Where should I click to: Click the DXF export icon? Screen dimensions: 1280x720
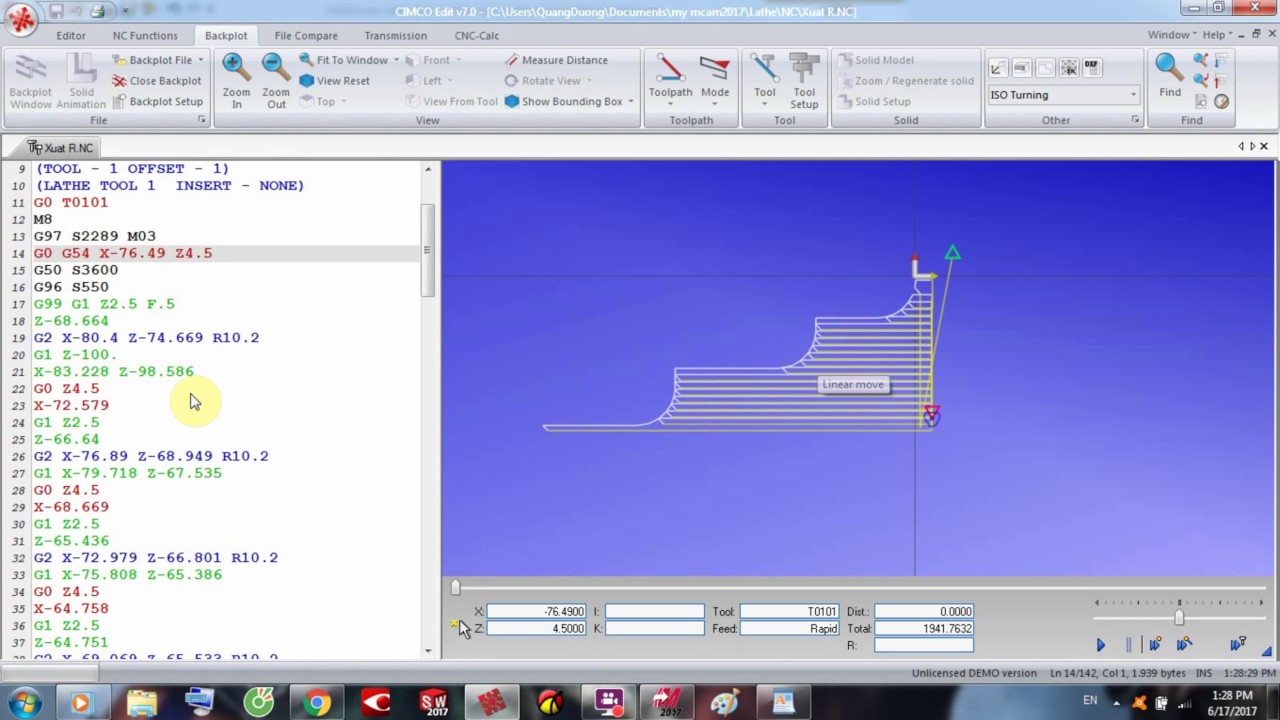[1091, 67]
